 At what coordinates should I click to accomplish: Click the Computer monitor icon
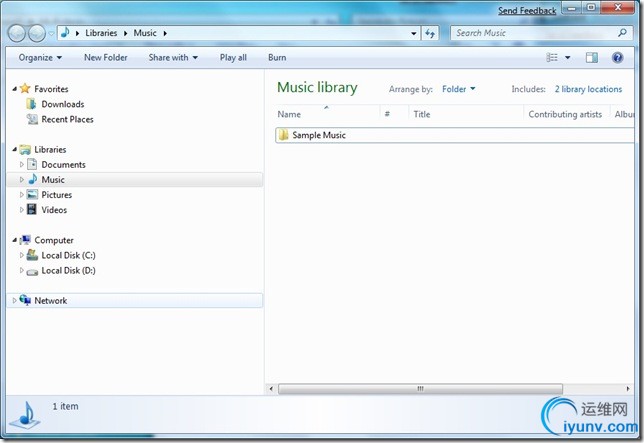pyautogui.click(x=25, y=240)
